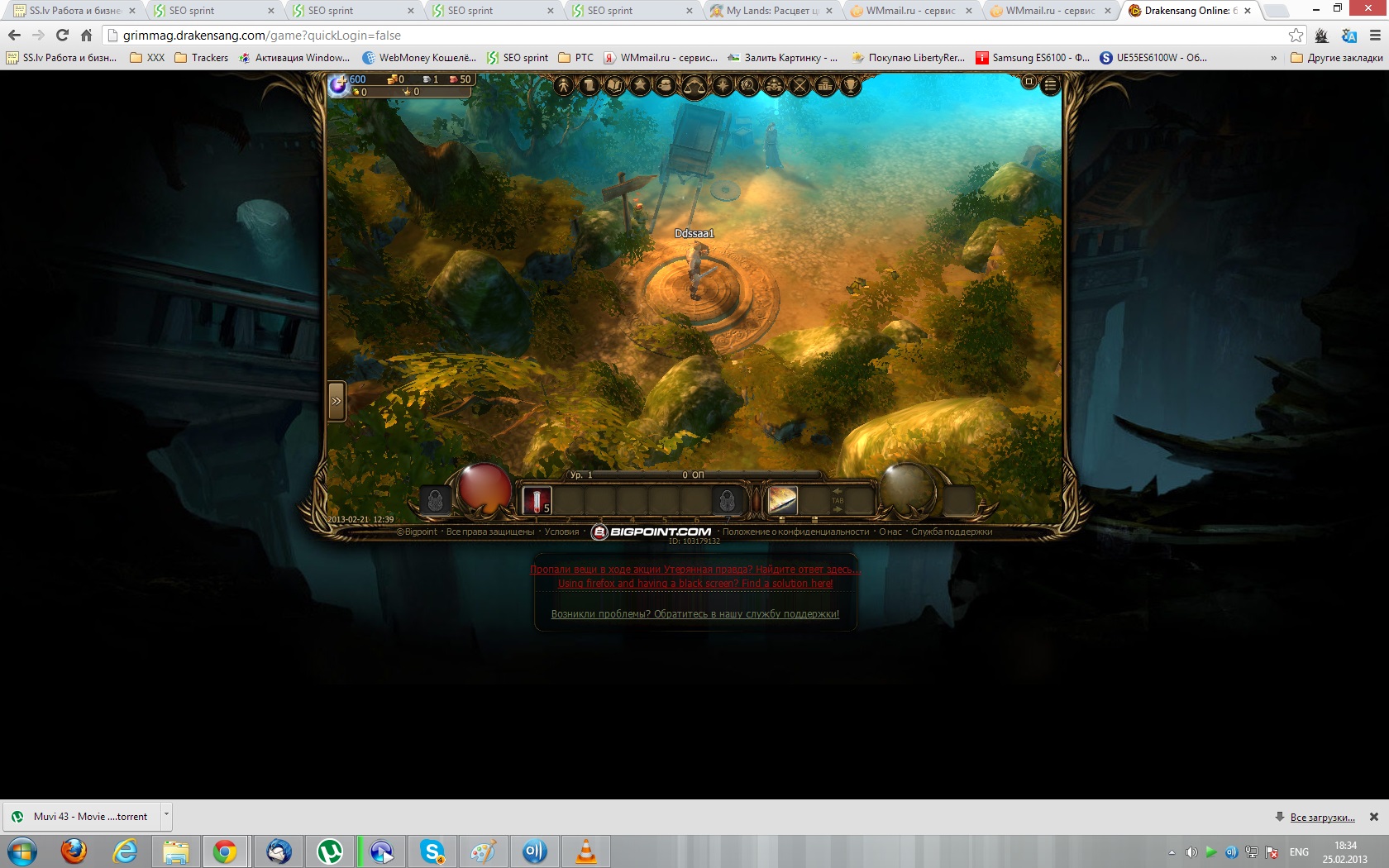Open the Chrome menu three-line icon
This screenshot has width=1389, height=868.
1375,36
